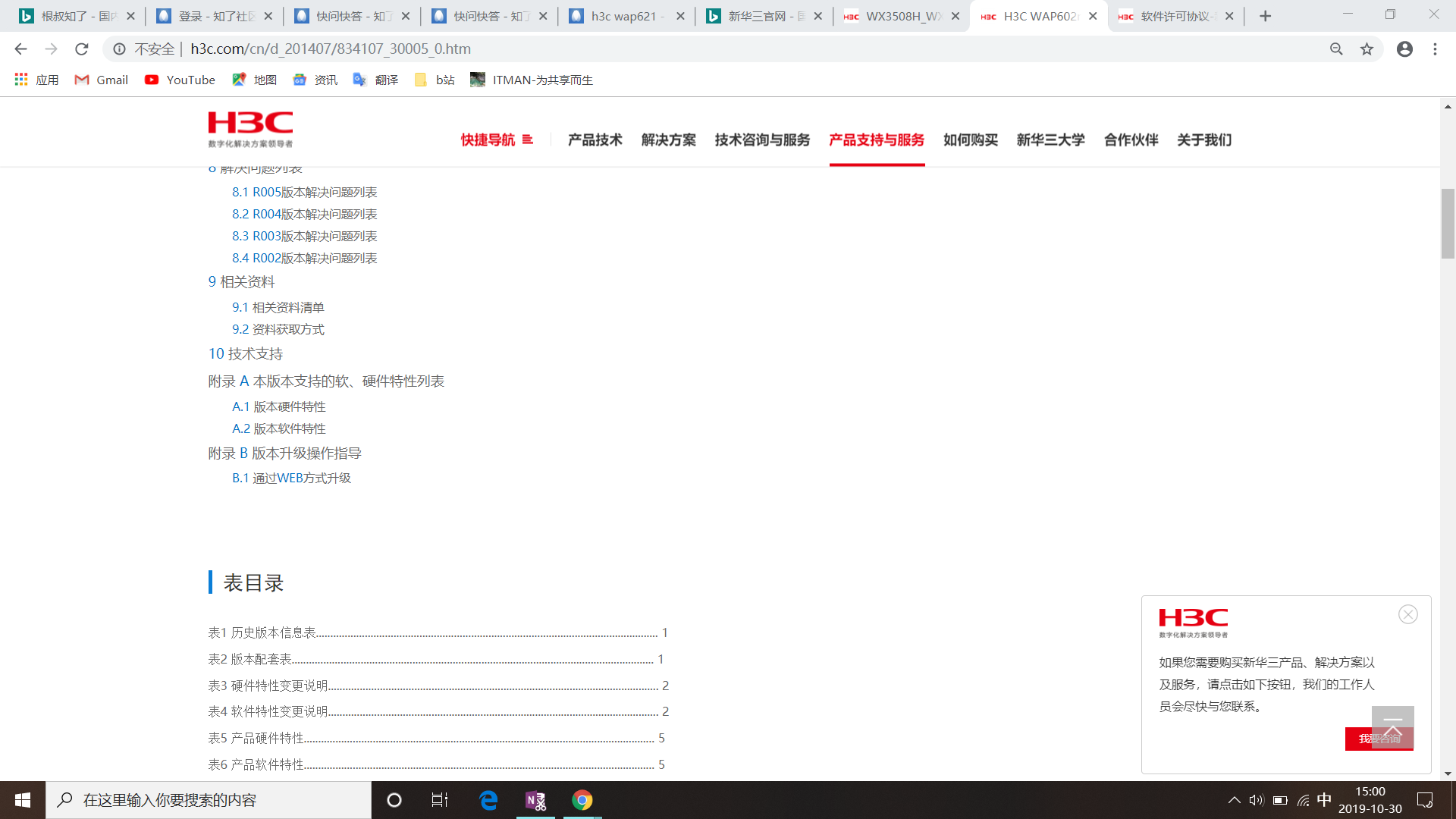The width and height of the screenshot is (1456, 819).
Task: Close the H3C consultation popup
Action: point(1408,614)
